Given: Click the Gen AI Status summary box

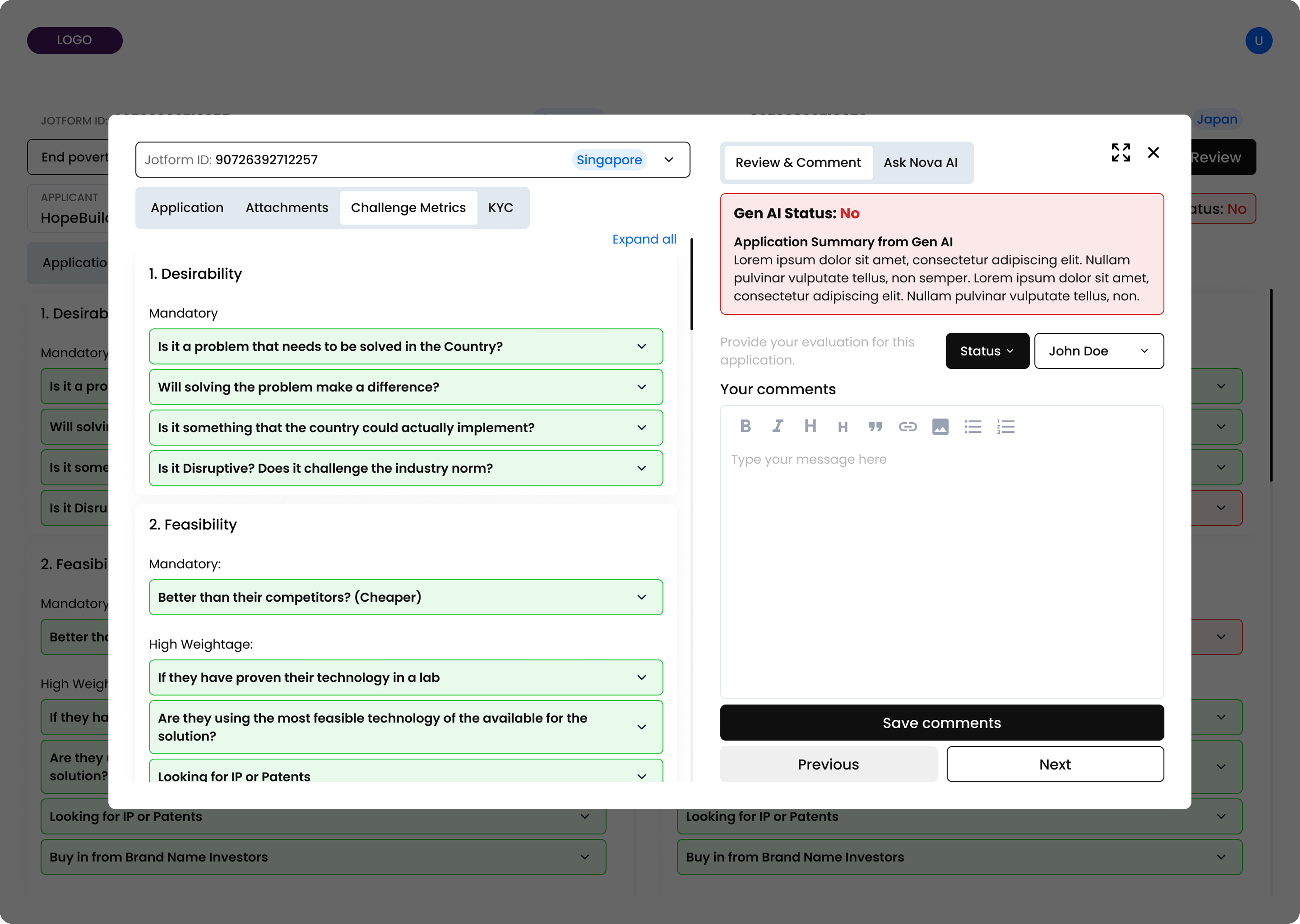Looking at the screenshot, I should [941, 254].
